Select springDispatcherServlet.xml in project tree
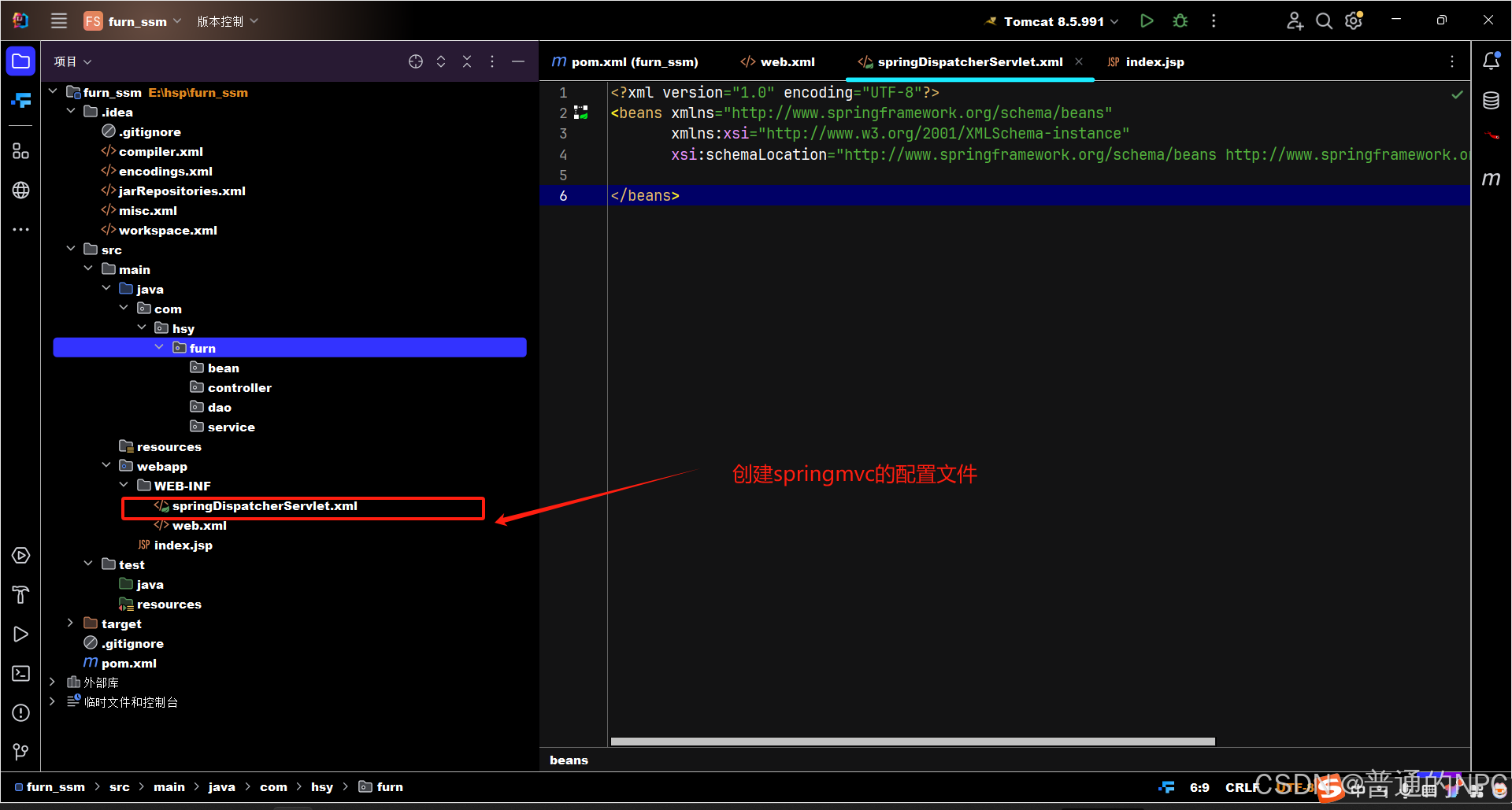Viewport: 1512px width, 810px height. pyautogui.click(x=265, y=505)
